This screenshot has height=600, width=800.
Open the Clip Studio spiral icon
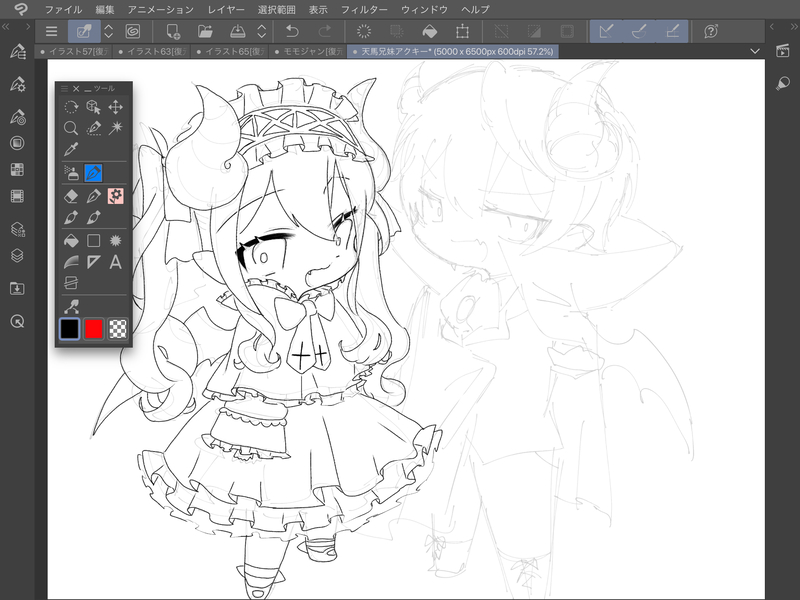pyautogui.click(x=133, y=31)
